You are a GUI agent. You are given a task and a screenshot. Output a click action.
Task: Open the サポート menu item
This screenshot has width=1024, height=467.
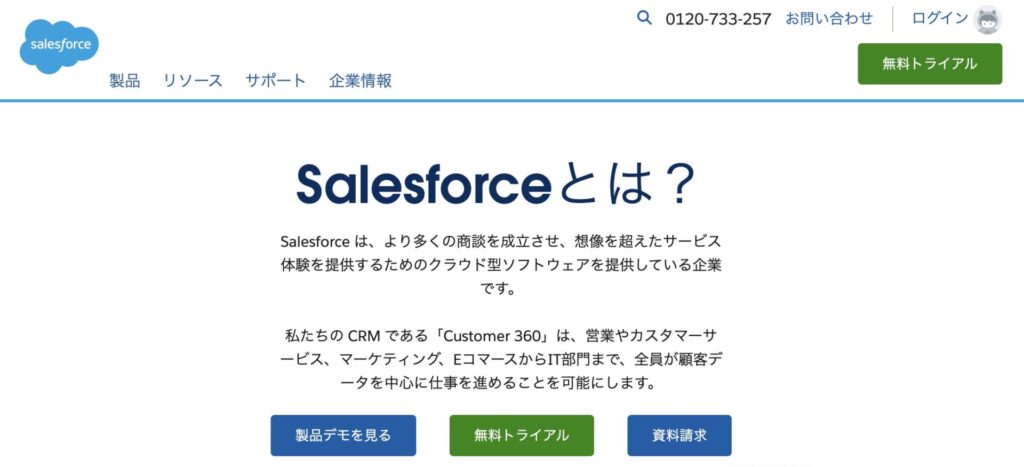click(276, 81)
